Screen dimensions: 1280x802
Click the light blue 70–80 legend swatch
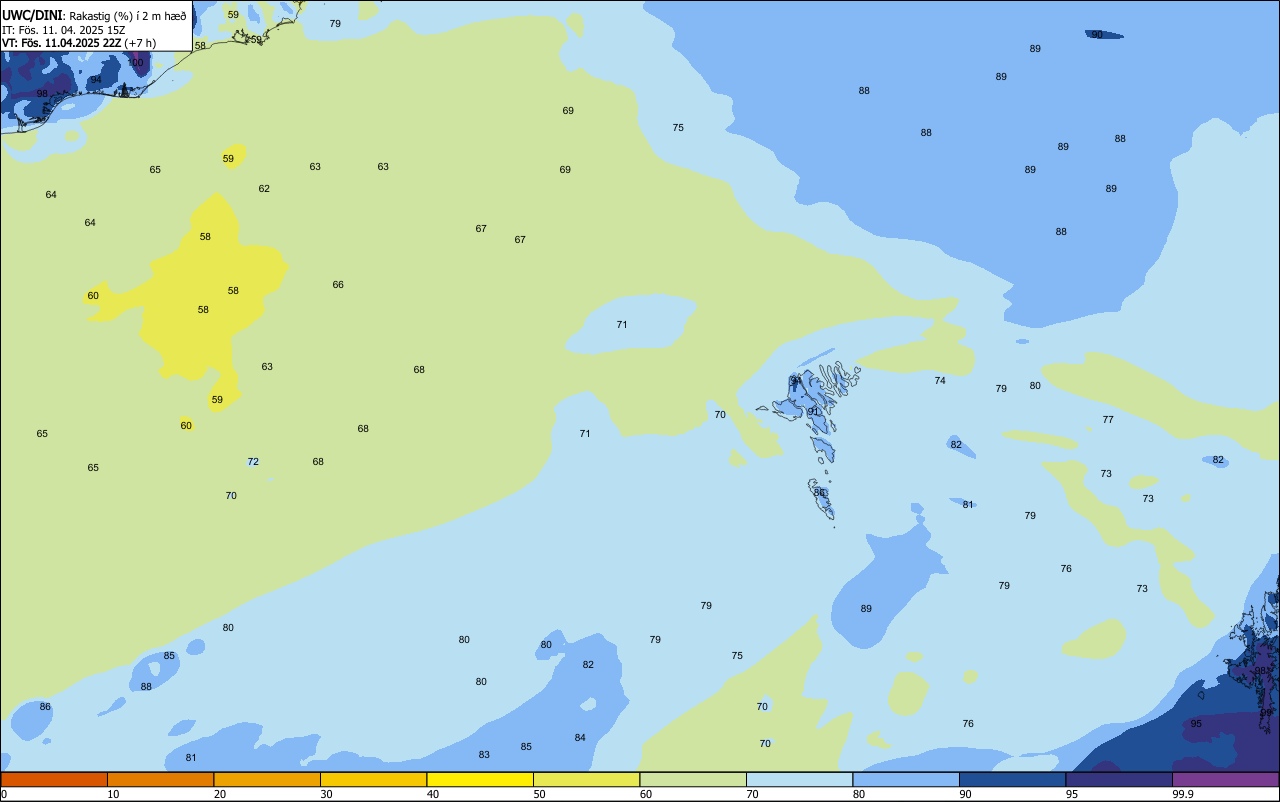click(799, 779)
